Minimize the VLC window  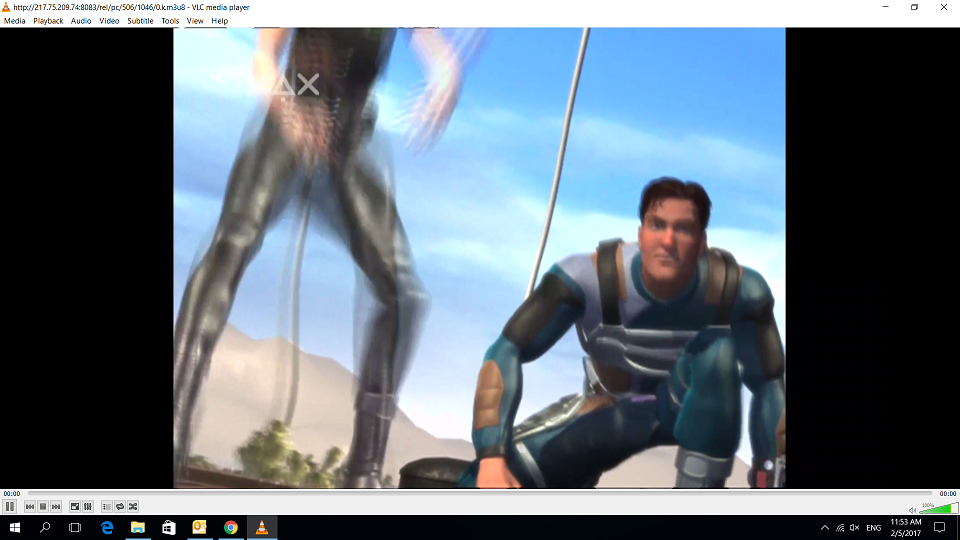[x=885, y=7]
